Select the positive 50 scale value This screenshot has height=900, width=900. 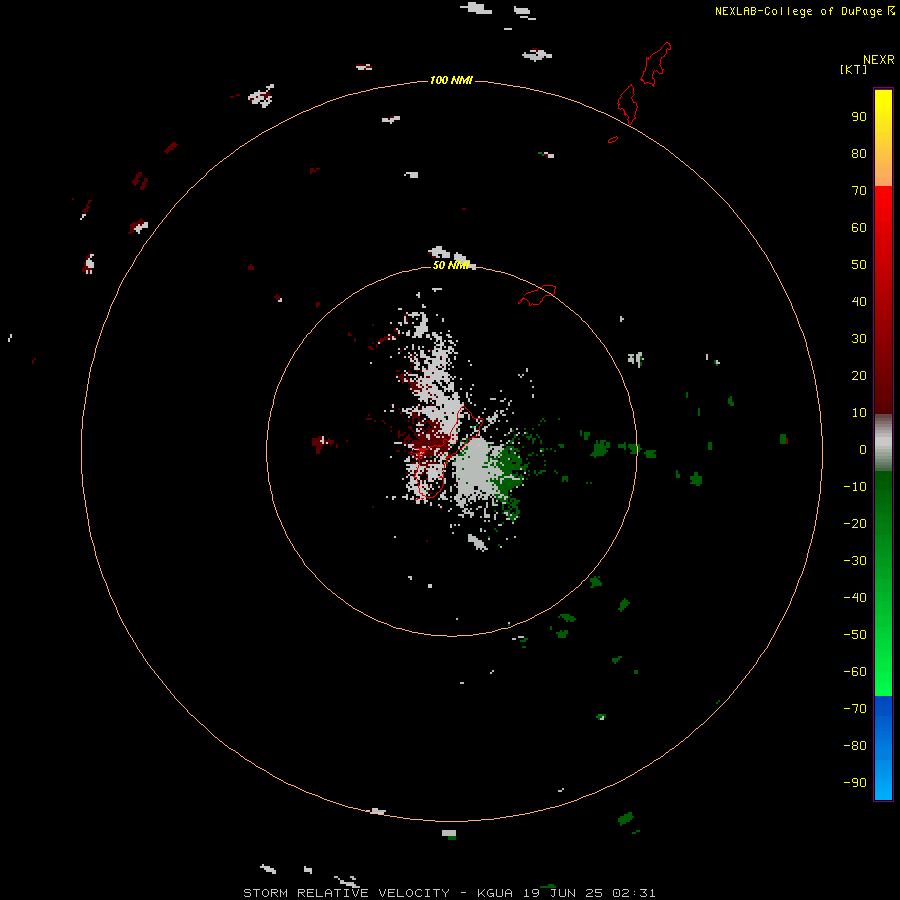[859, 265]
